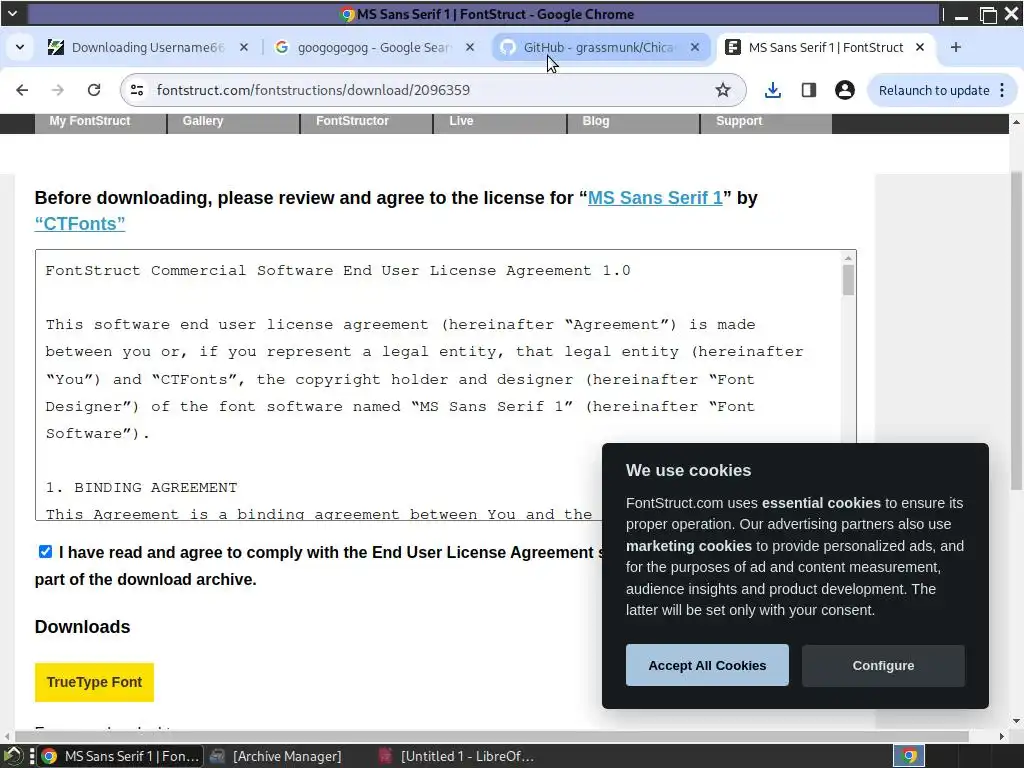The width and height of the screenshot is (1024, 768).
Task: Close the GitHub grassmunk tab
Action: (695, 47)
